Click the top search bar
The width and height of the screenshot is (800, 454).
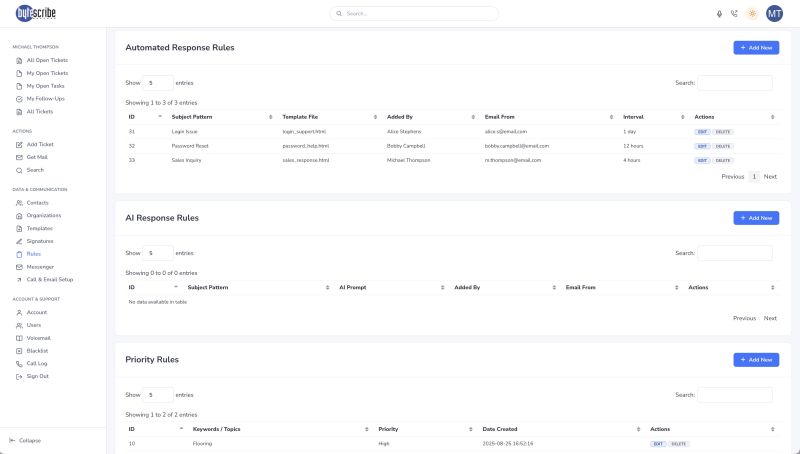pyautogui.click(x=400, y=14)
